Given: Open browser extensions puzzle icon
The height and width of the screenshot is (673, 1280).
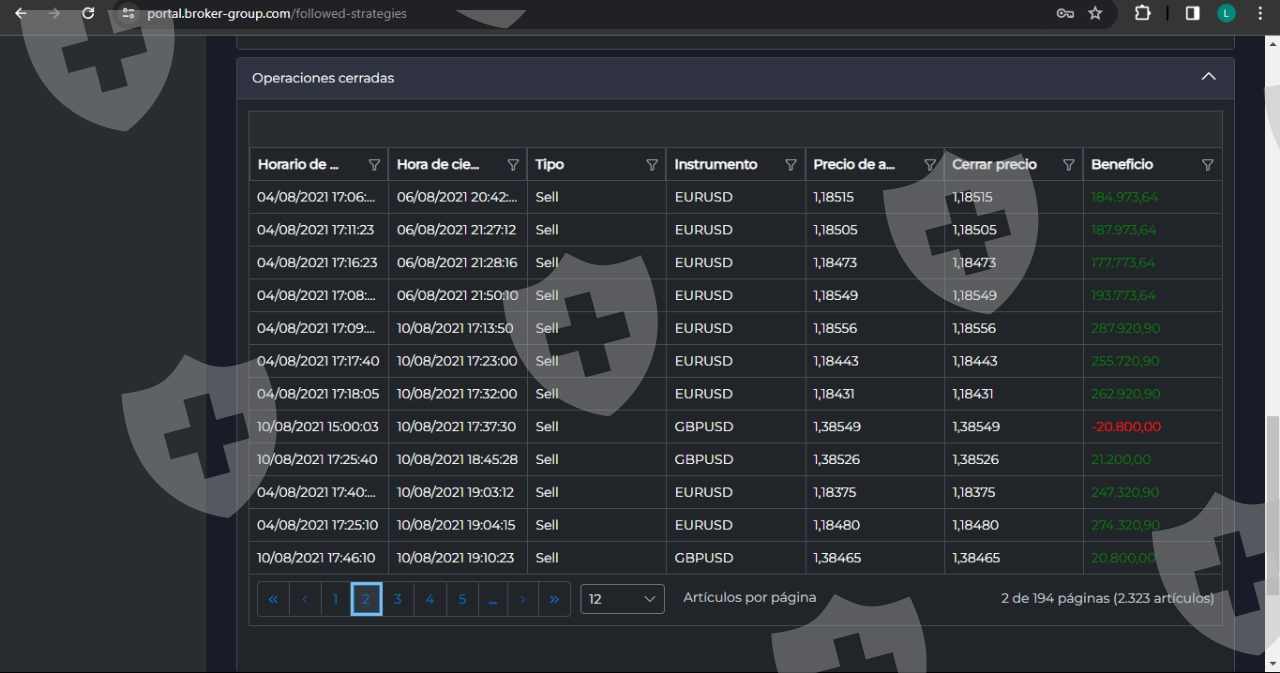Looking at the screenshot, I should 1142,14.
